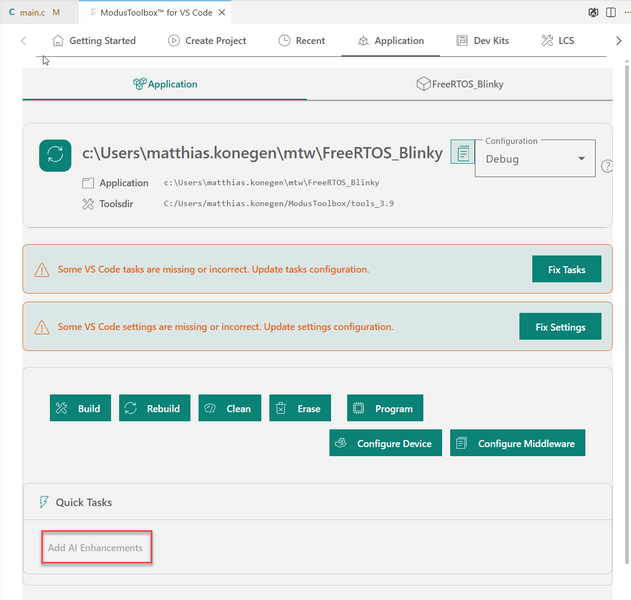Open the Create Project tab
631x600 pixels.
pos(207,41)
